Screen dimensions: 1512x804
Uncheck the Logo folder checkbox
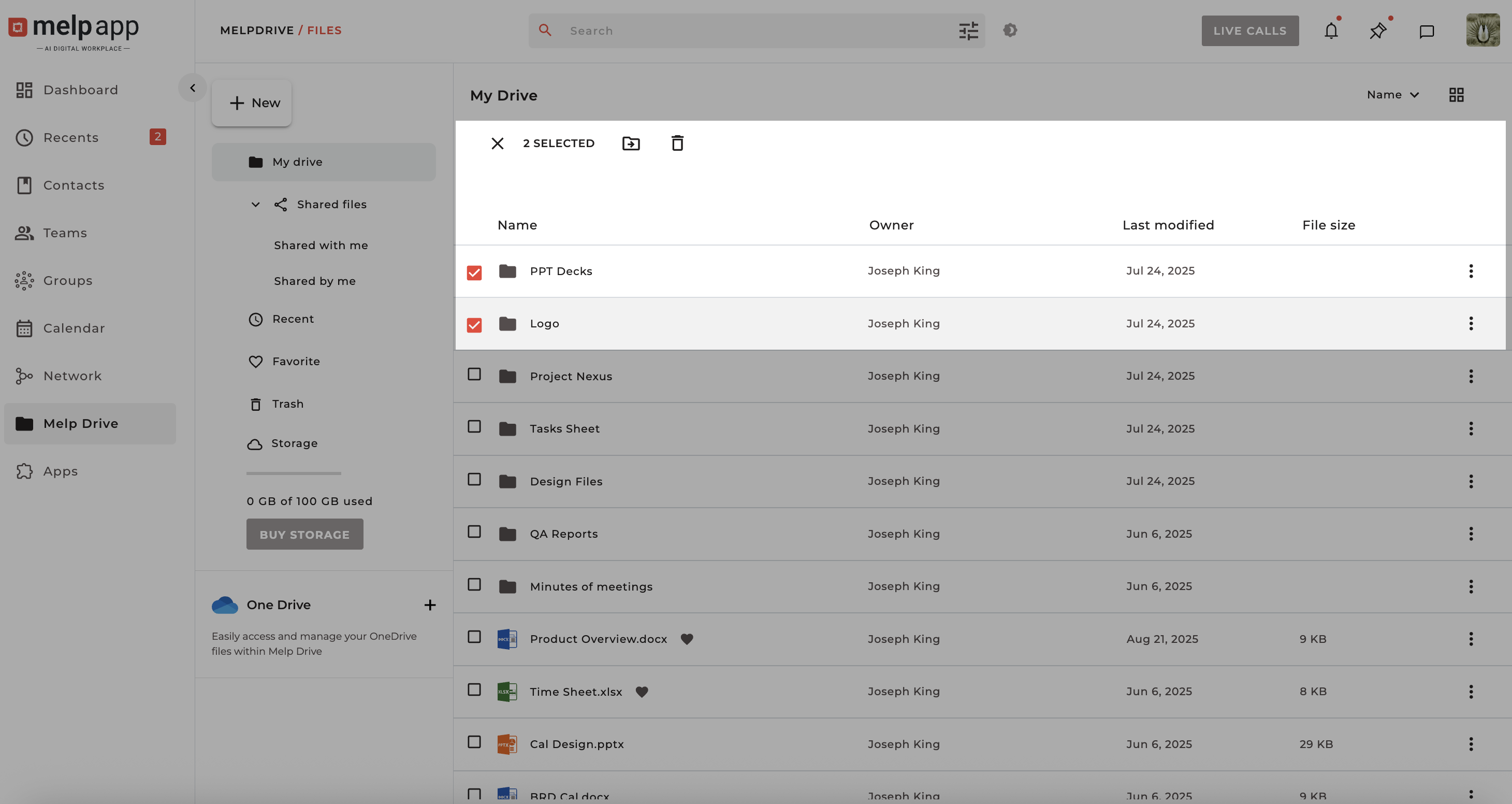click(x=474, y=325)
